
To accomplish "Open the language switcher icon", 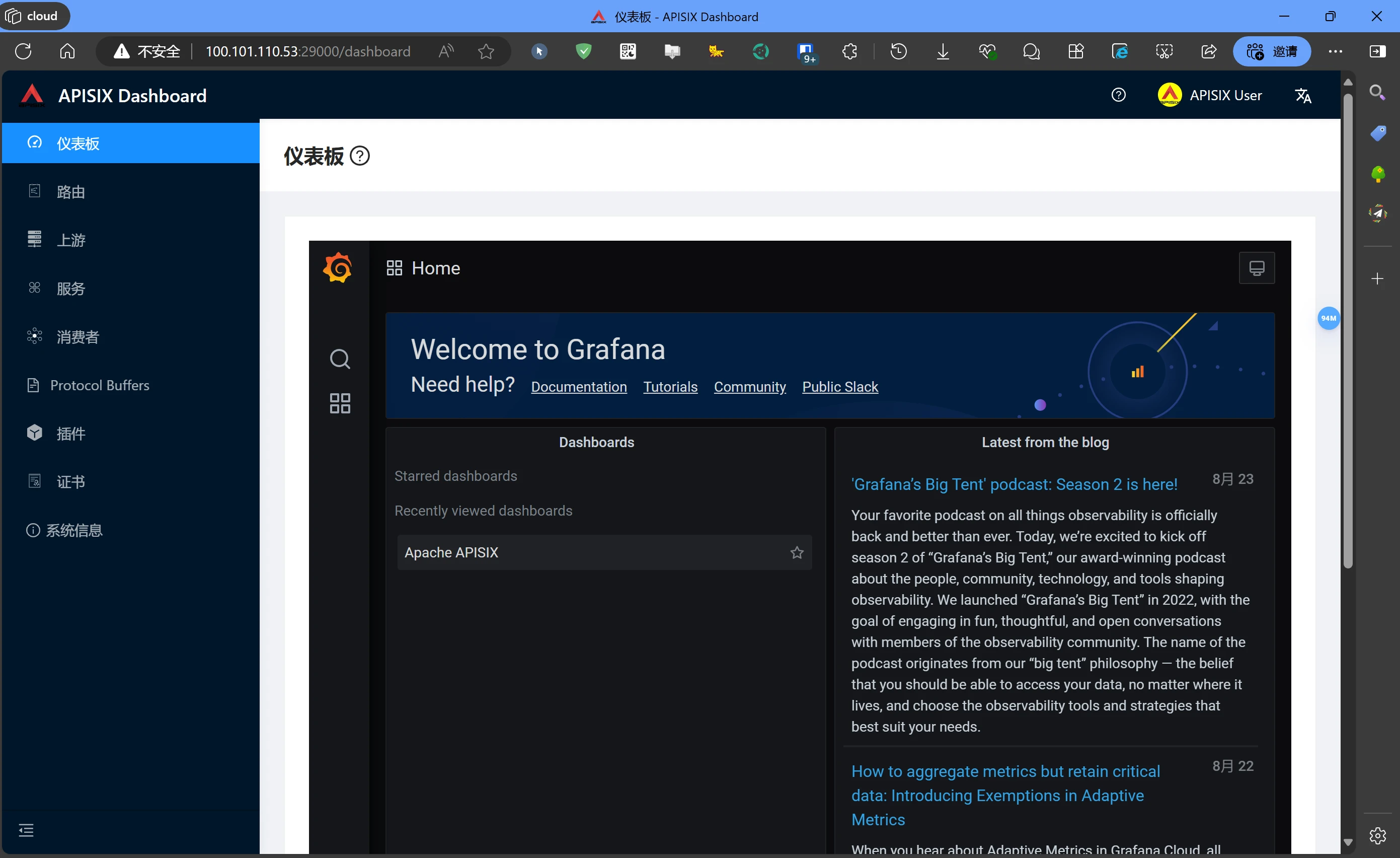I will click(1302, 96).
